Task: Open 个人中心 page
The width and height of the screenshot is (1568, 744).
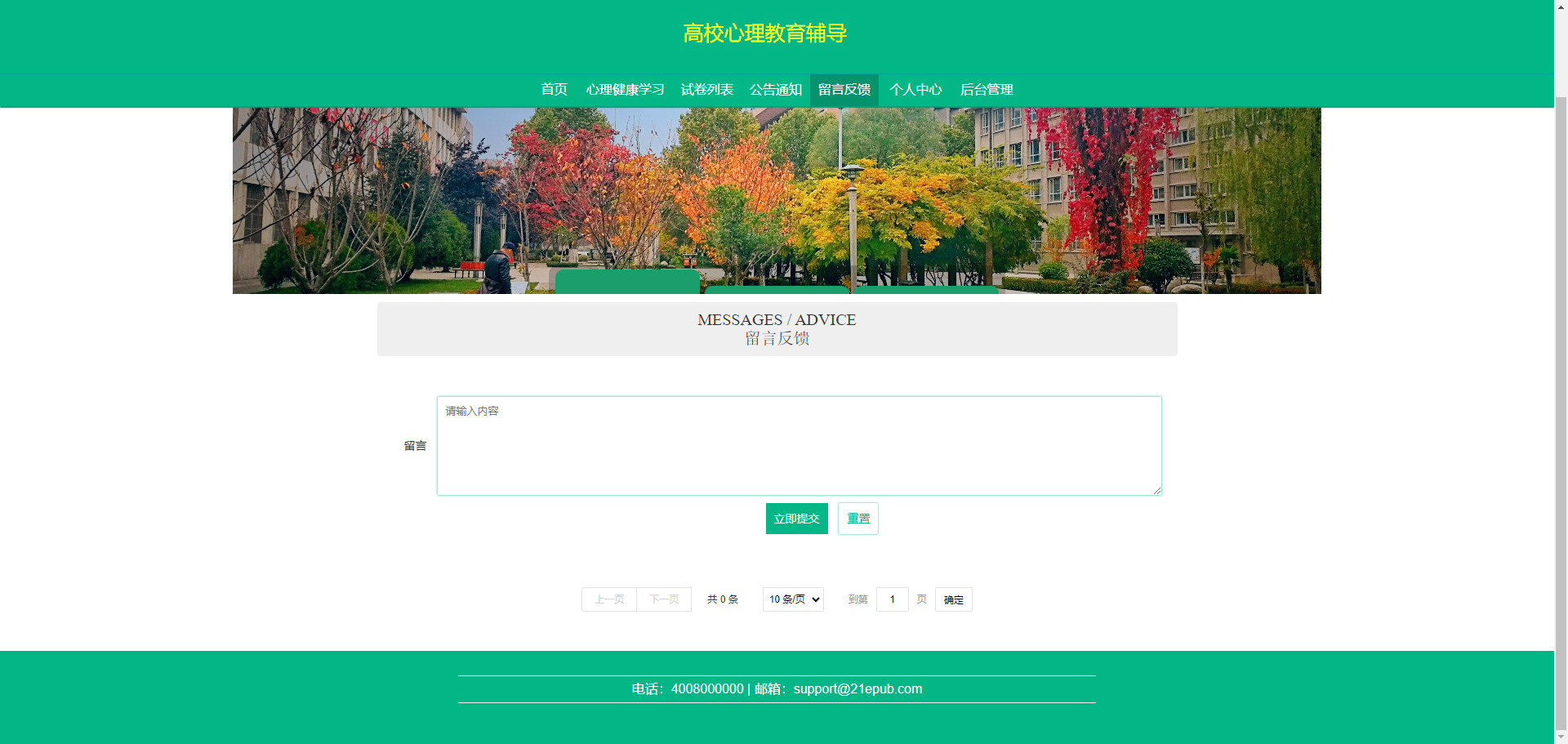Action: (915, 90)
